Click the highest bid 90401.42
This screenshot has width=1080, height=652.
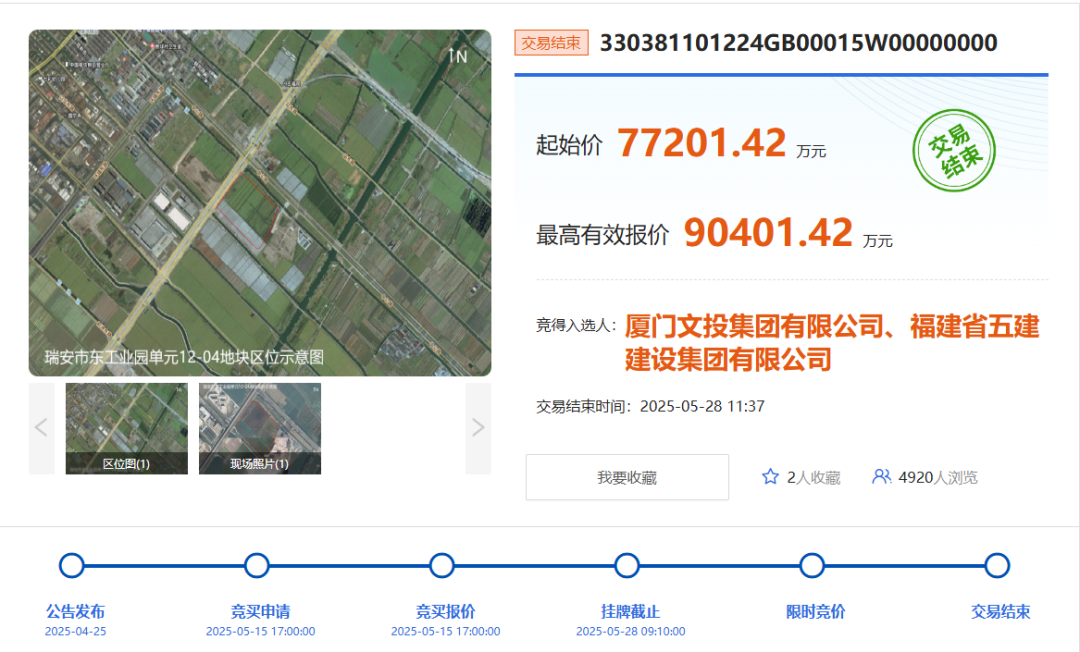tap(768, 232)
